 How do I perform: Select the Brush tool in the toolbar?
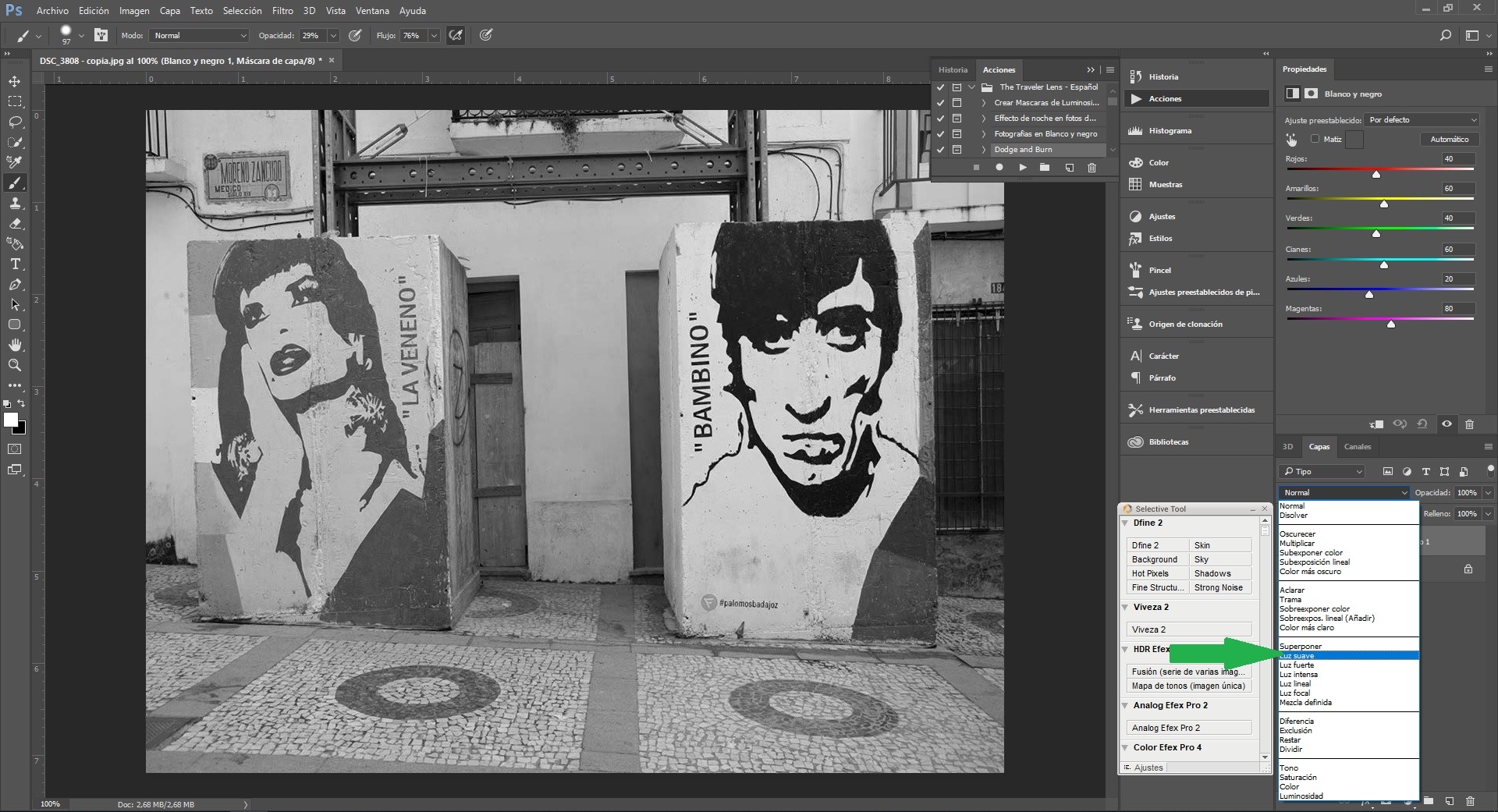click(x=15, y=183)
